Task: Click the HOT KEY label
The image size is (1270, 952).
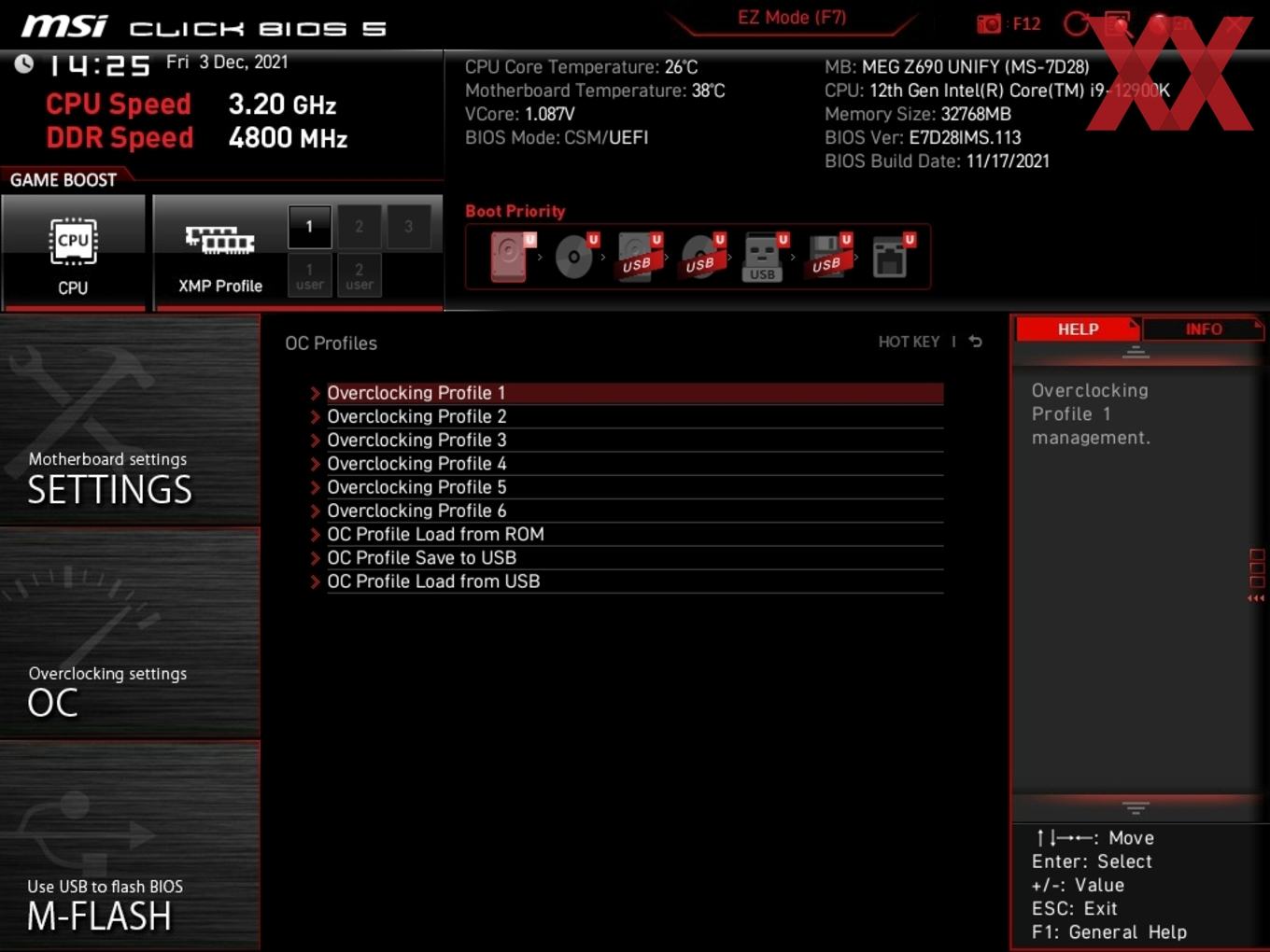Action: (909, 342)
